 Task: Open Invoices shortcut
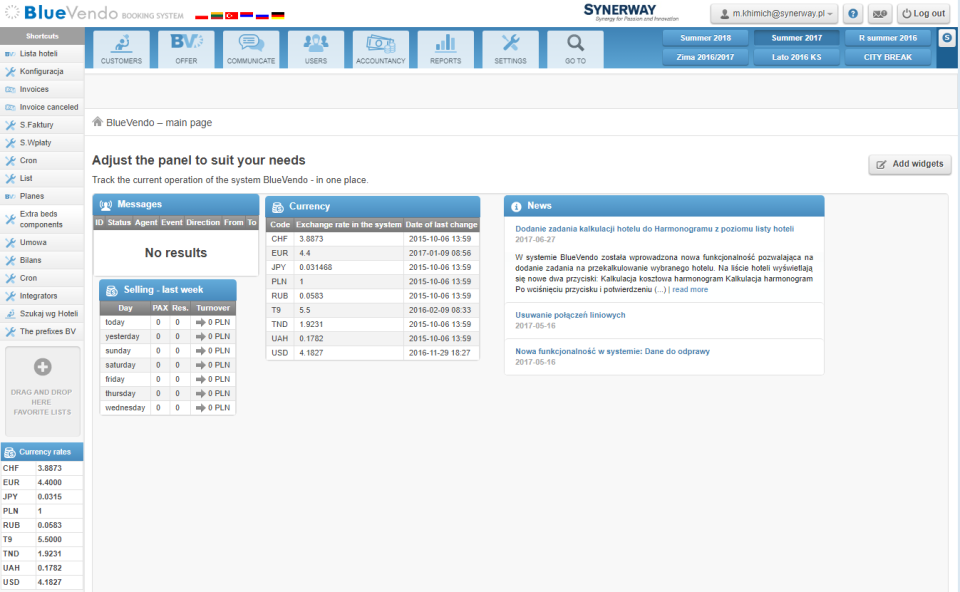pos(42,89)
